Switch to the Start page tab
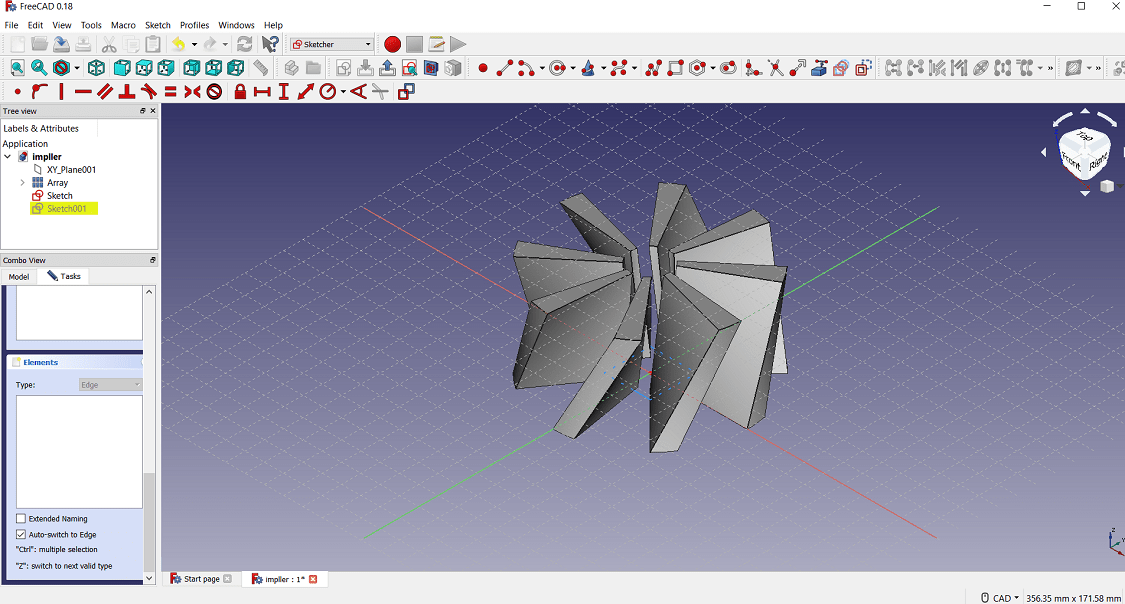 click(x=201, y=579)
